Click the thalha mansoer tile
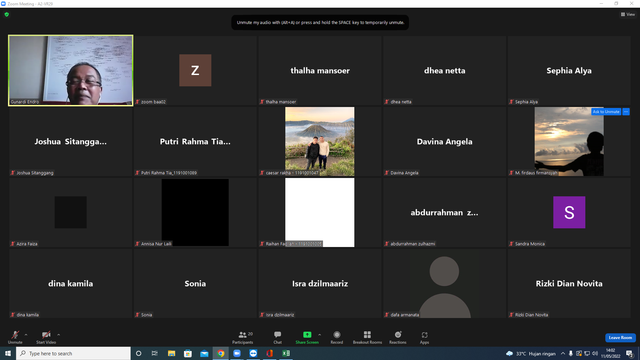This screenshot has width=640, height=360. (320, 71)
